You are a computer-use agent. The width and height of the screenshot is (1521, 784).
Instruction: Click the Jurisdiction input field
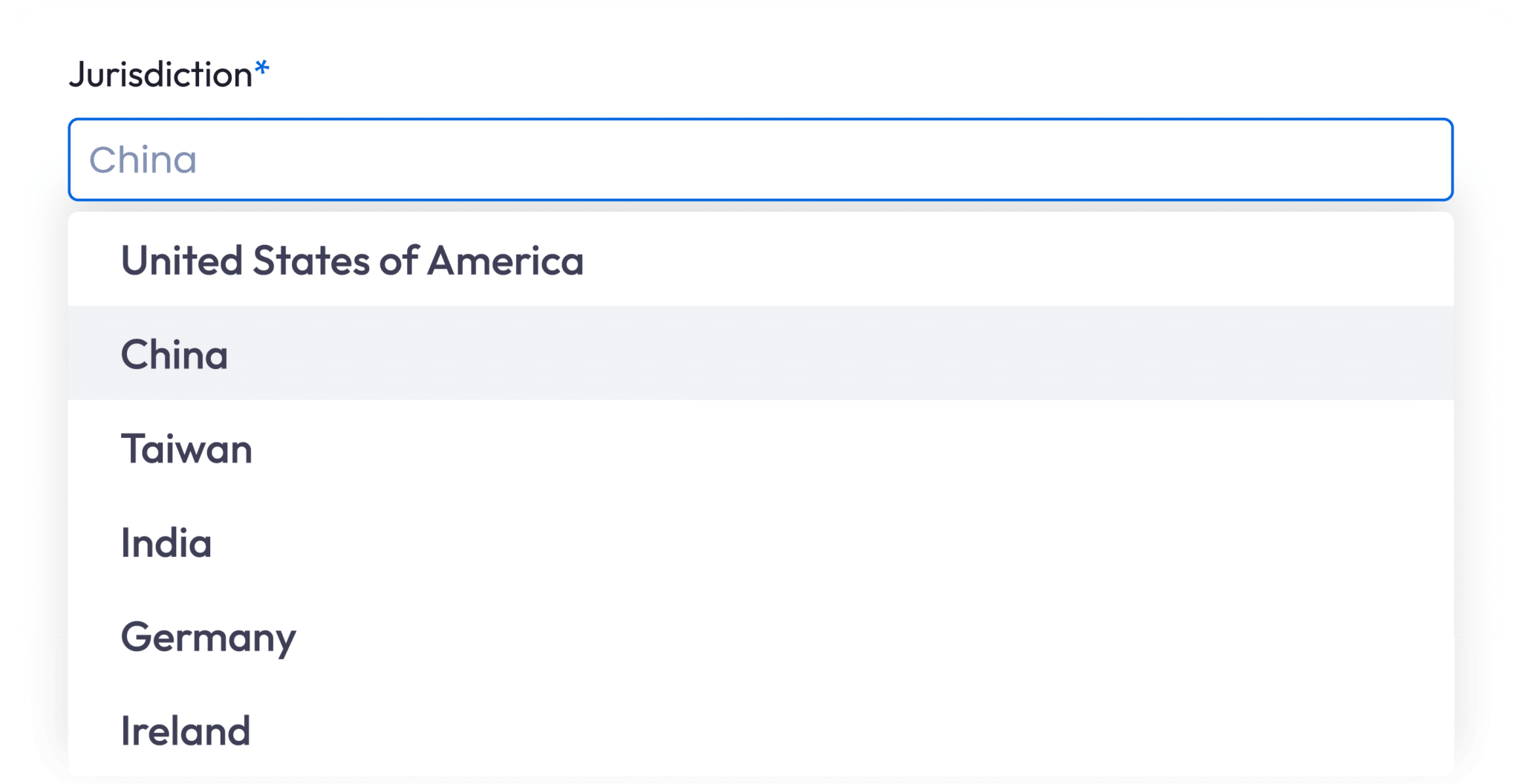[x=760, y=160]
